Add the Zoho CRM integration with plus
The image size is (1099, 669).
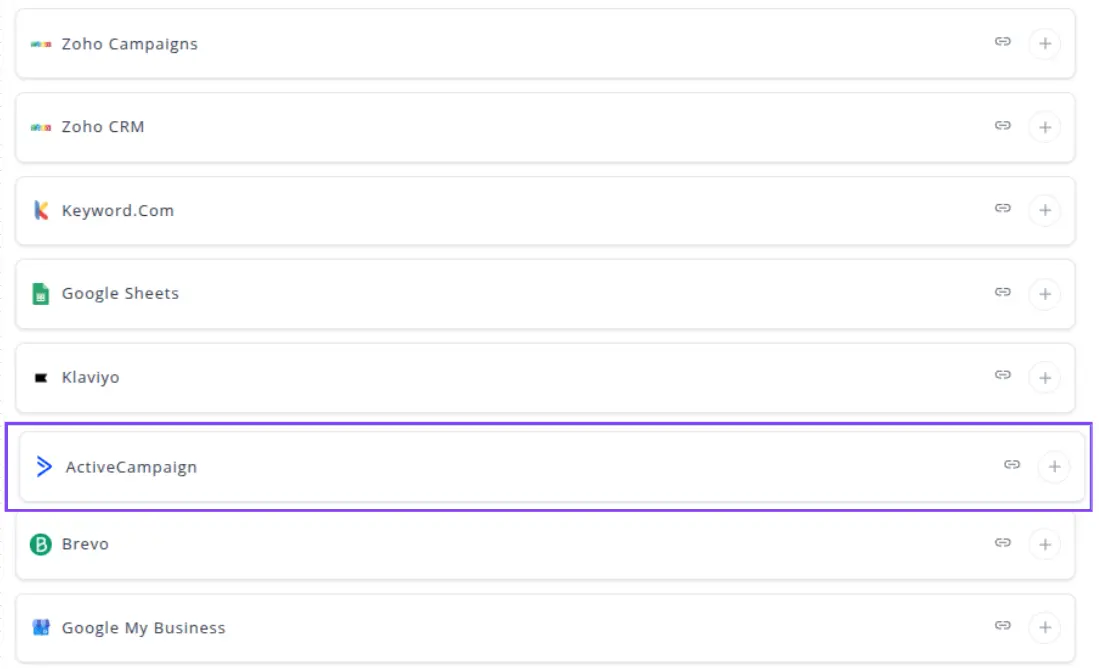point(1044,127)
